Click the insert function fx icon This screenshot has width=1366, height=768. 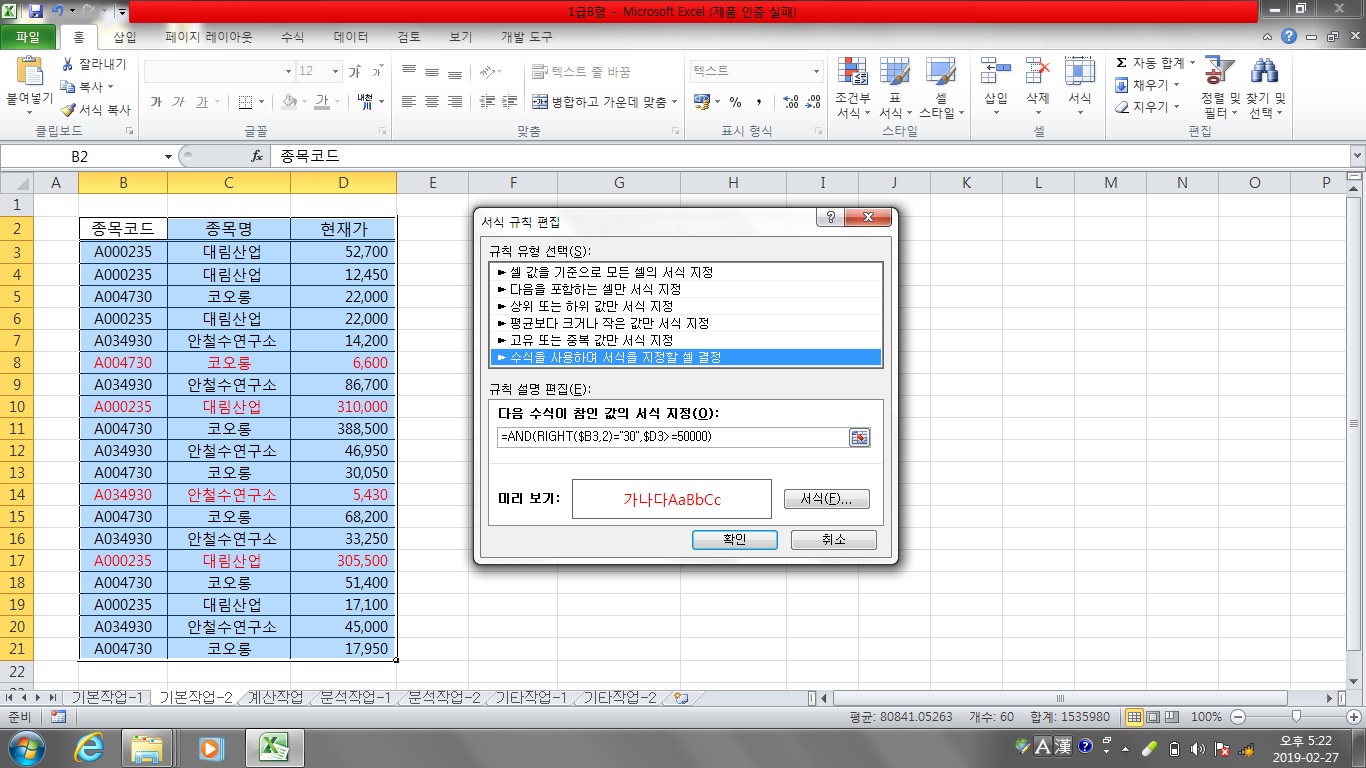click(x=257, y=157)
